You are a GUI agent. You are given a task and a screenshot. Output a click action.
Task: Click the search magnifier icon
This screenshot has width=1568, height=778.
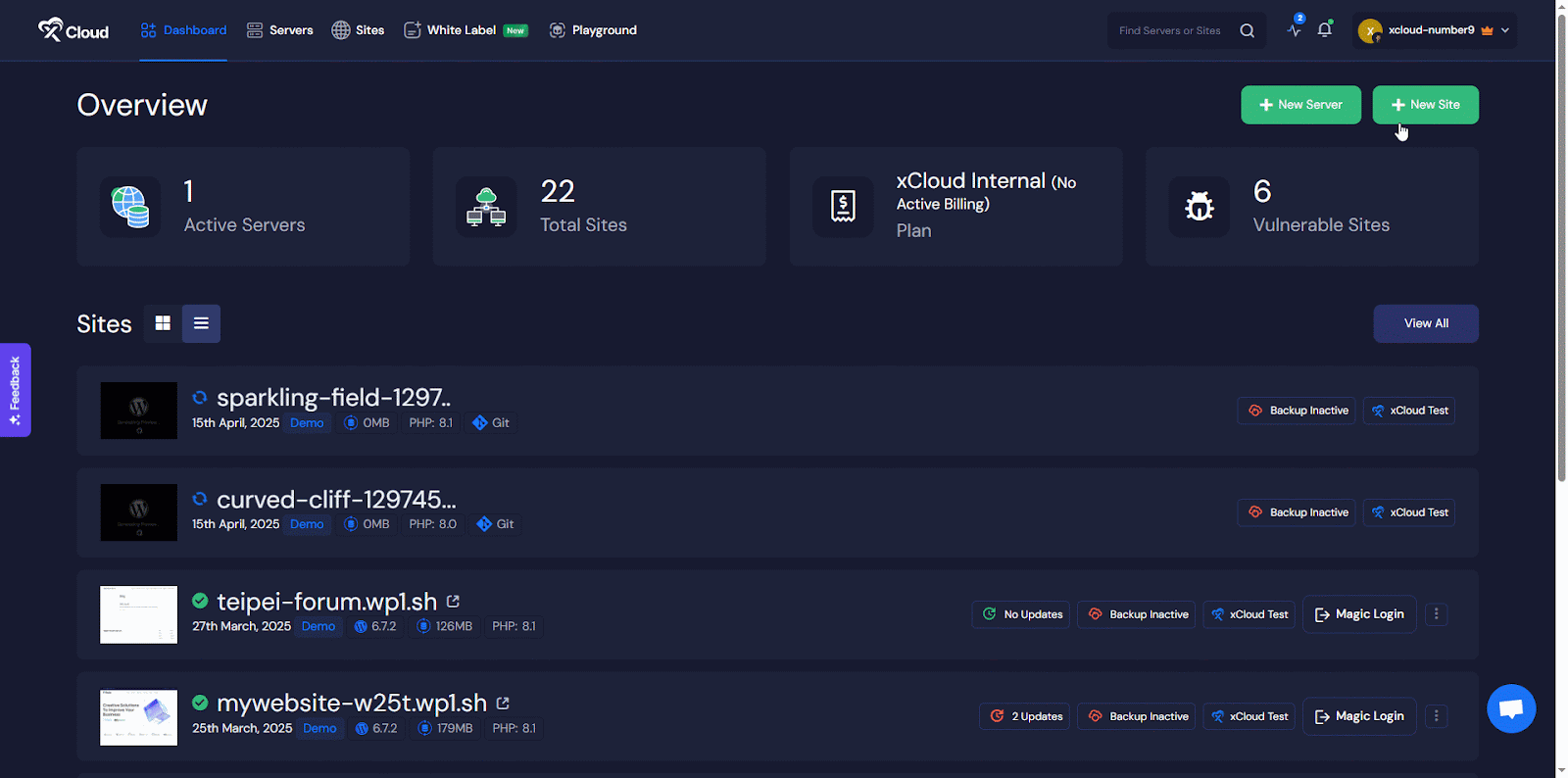[x=1247, y=30]
